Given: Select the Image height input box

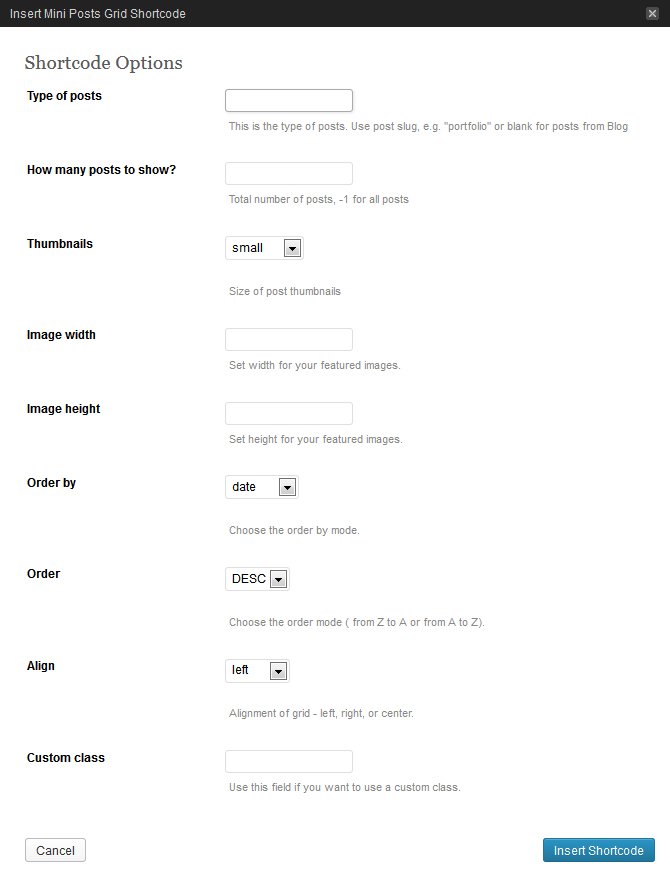Looking at the screenshot, I should pyautogui.click(x=289, y=413).
